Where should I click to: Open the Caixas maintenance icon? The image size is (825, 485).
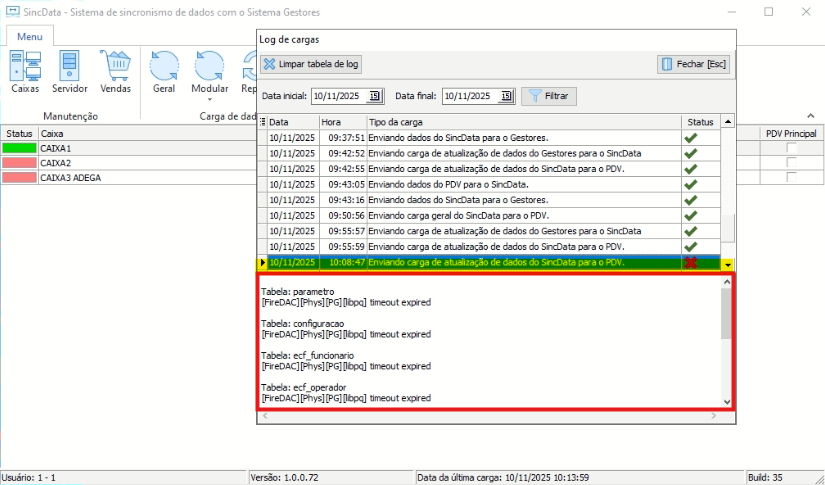[25, 71]
